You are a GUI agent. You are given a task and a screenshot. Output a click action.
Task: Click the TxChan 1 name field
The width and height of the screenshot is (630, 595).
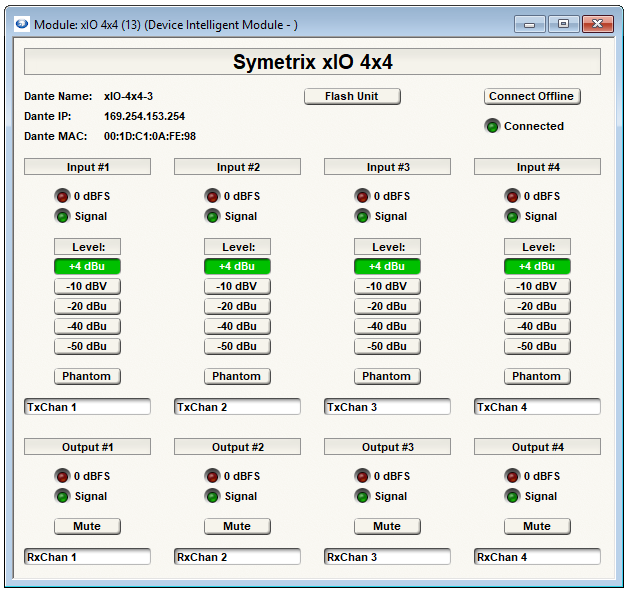pyautogui.click(x=87, y=407)
